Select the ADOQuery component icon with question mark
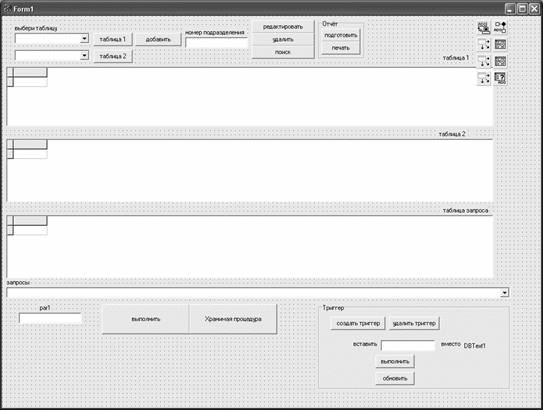 click(x=500, y=78)
